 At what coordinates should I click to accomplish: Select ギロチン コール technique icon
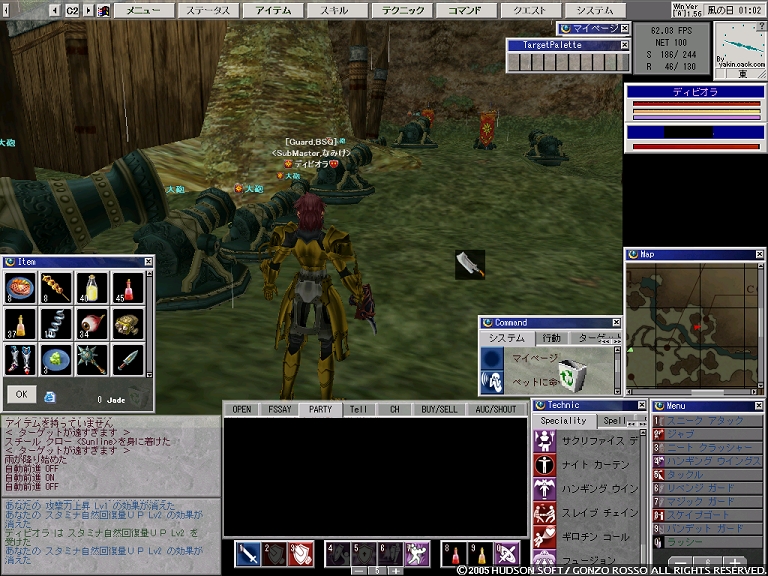tap(545, 537)
